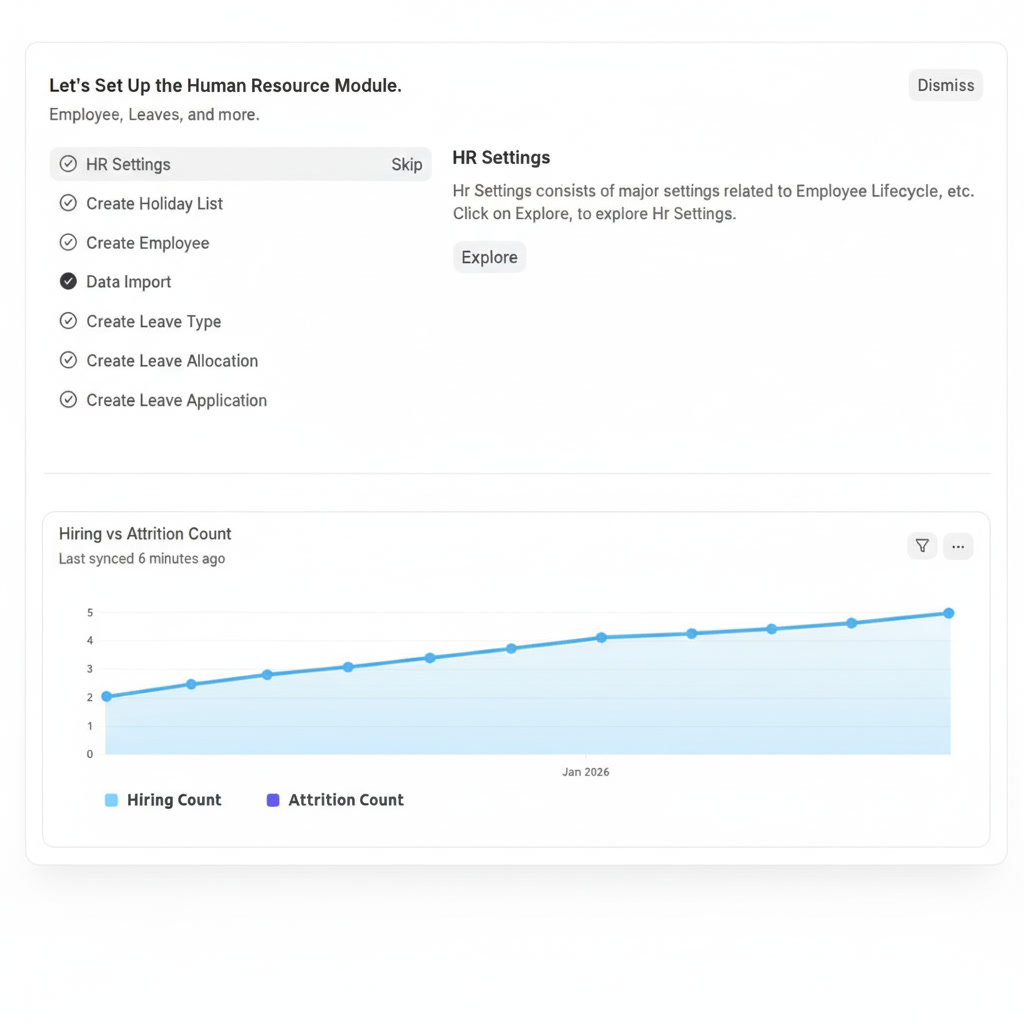Click the filter icon on the chart

tap(922, 546)
